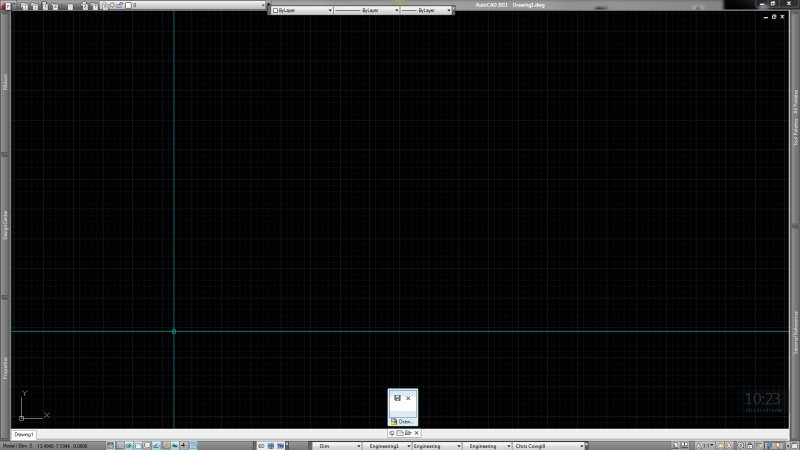Toggle auto-add annotation scales icon
Image resolution: width=800 pixels, height=450 pixels.
[x=729, y=446]
